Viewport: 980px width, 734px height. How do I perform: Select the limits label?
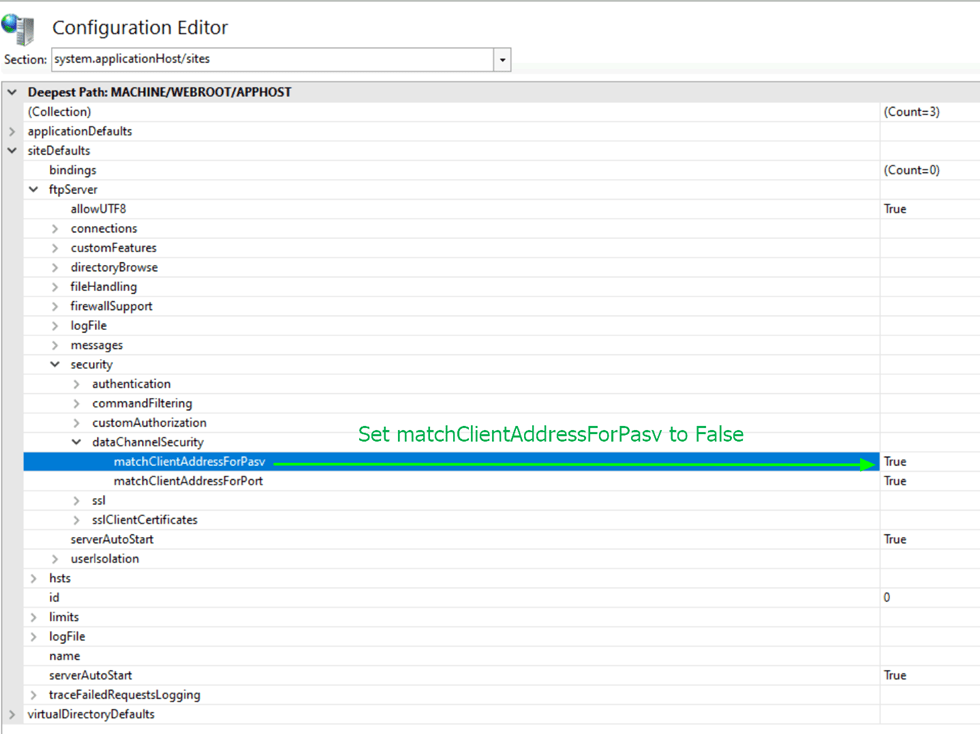coord(64,617)
